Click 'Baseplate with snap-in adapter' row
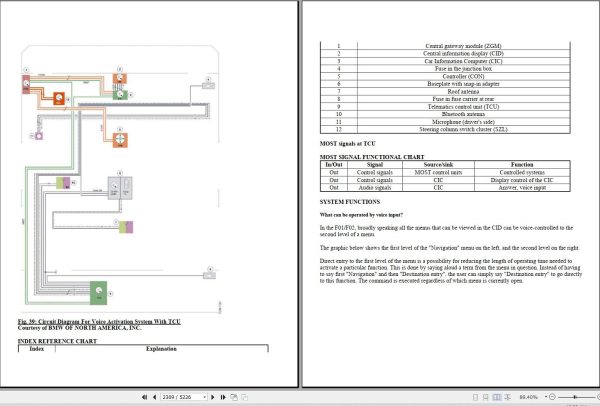Viewport: 600px width, 406px height. (x=445, y=84)
